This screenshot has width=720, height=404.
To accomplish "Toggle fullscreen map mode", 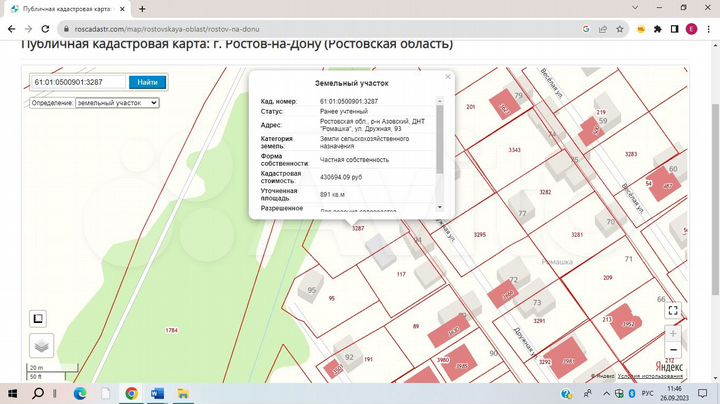I will click(673, 310).
